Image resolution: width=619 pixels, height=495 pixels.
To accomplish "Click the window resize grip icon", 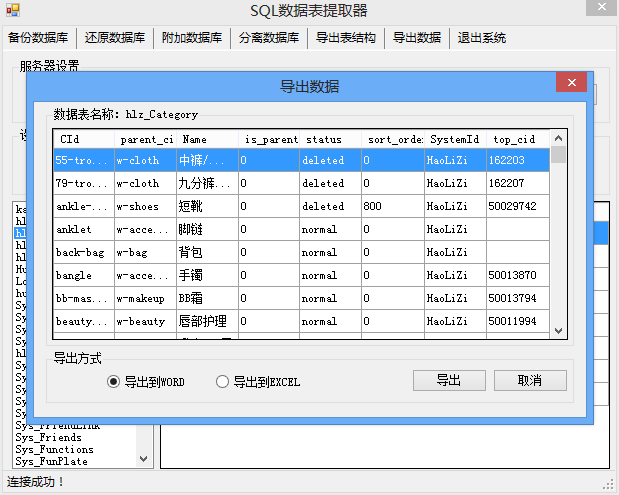I will coord(608,484).
